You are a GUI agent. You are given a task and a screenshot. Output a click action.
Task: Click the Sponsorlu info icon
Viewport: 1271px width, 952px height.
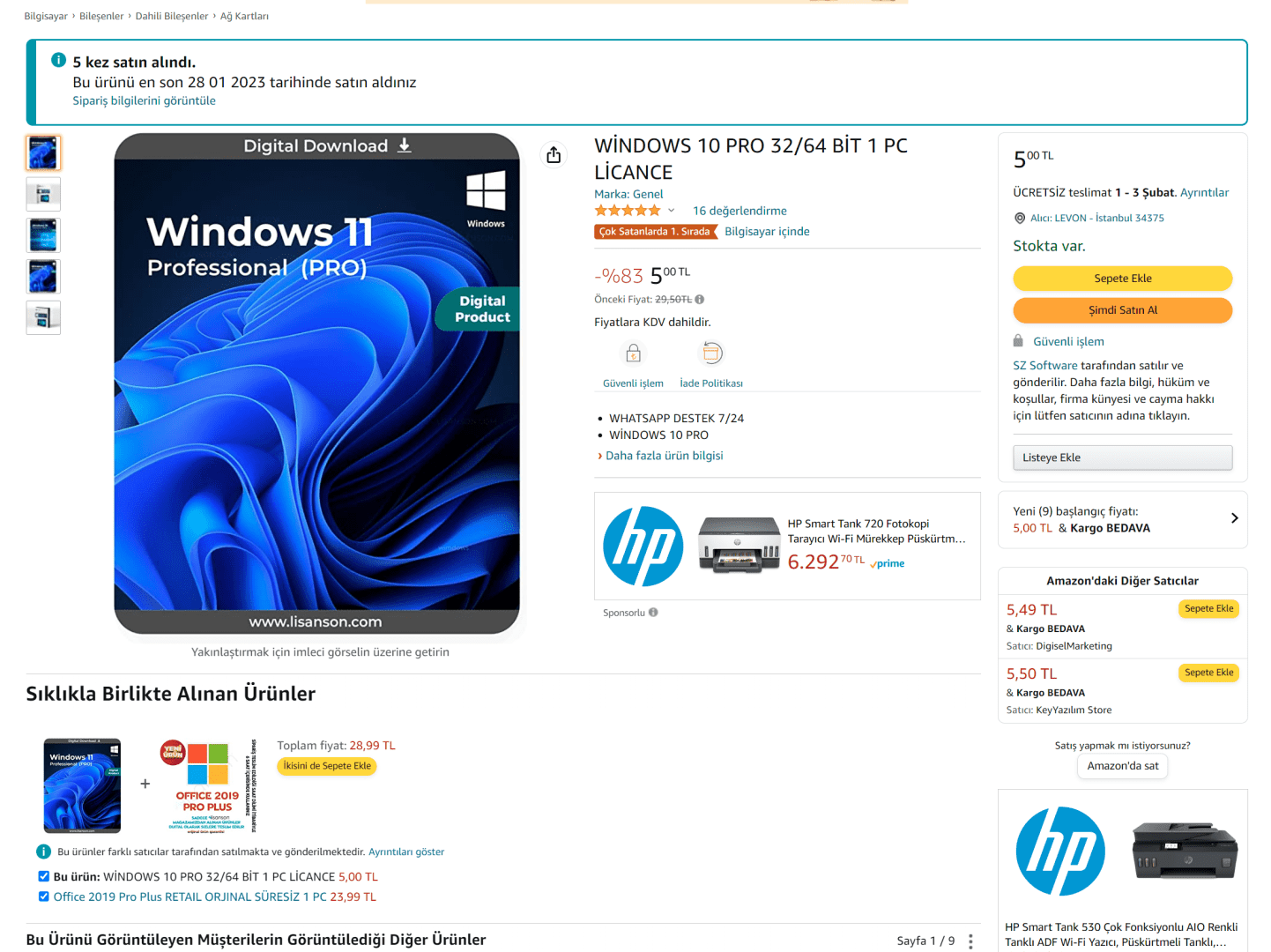[653, 613]
